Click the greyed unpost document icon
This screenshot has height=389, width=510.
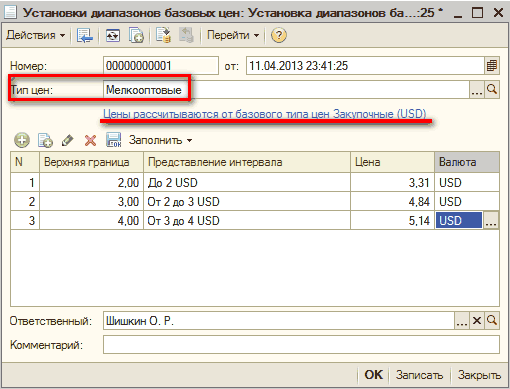[x=186, y=35]
